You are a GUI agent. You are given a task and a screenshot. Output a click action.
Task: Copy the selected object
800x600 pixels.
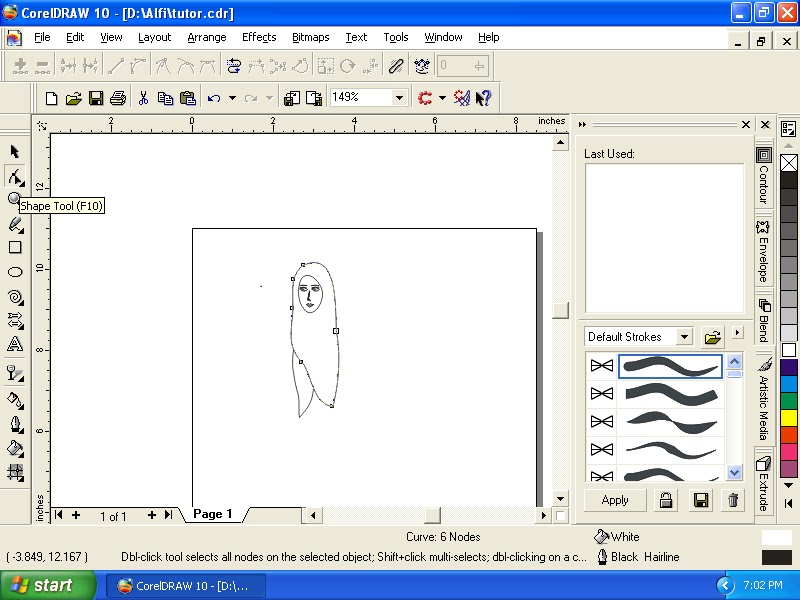pos(165,97)
